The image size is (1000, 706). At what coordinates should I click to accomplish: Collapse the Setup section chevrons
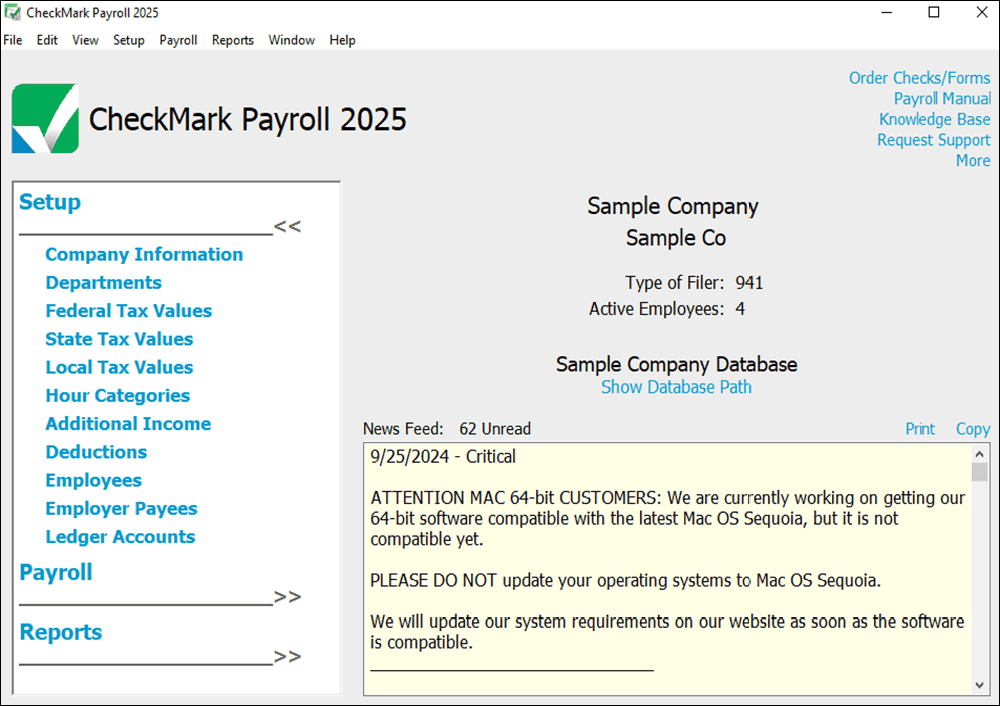(x=287, y=226)
